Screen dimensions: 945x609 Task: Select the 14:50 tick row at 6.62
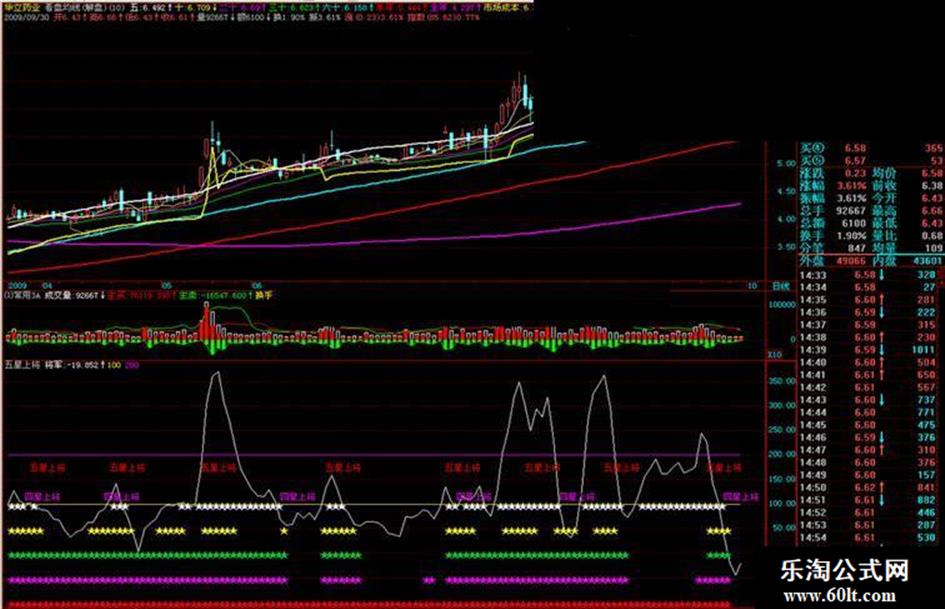tap(868, 487)
